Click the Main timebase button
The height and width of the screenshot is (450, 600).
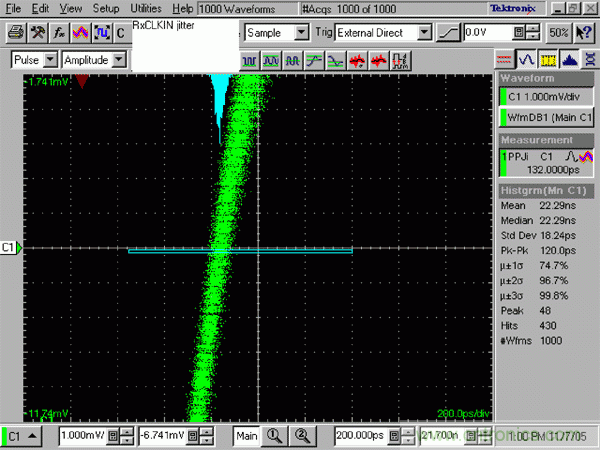pos(247,436)
